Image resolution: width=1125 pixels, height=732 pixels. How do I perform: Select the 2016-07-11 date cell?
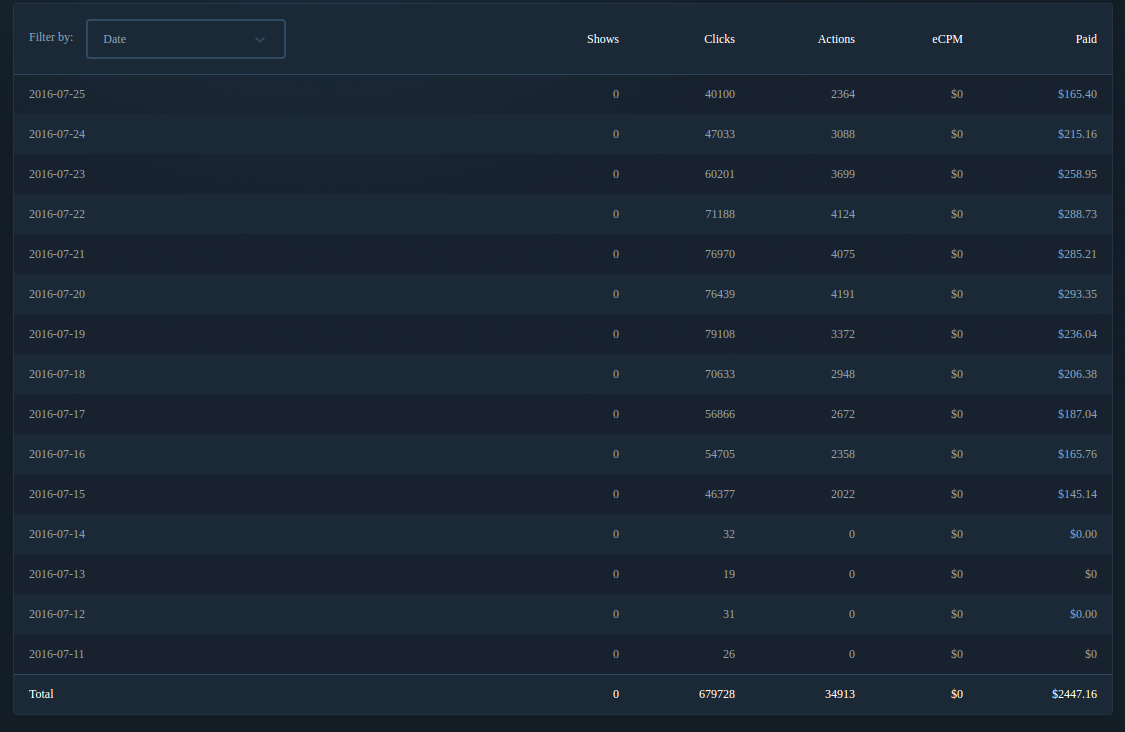(x=57, y=654)
